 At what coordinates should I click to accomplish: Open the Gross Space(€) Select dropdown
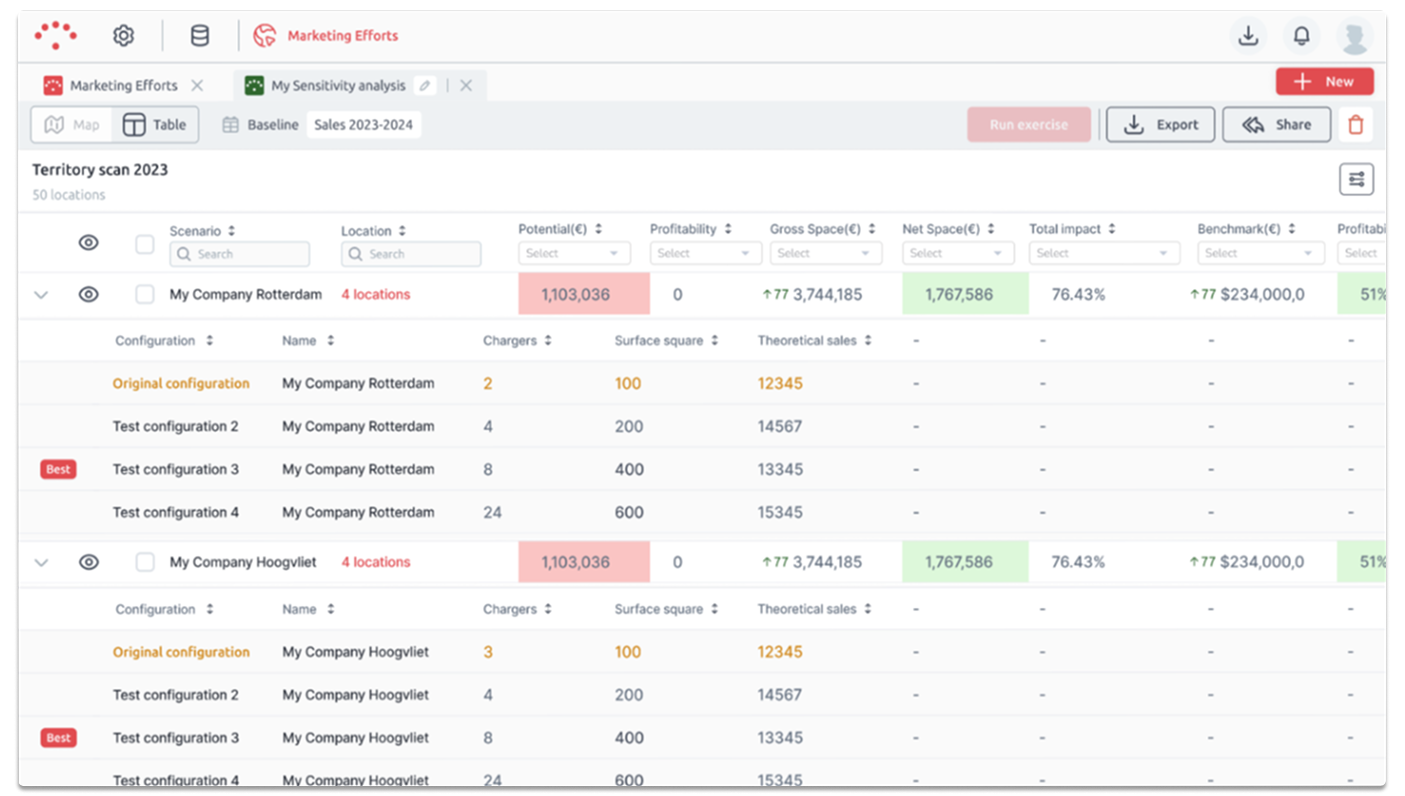[x=826, y=254]
